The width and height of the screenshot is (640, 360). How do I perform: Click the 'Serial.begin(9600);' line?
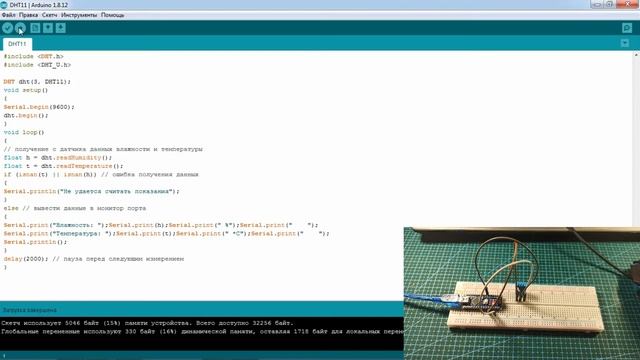(39, 107)
